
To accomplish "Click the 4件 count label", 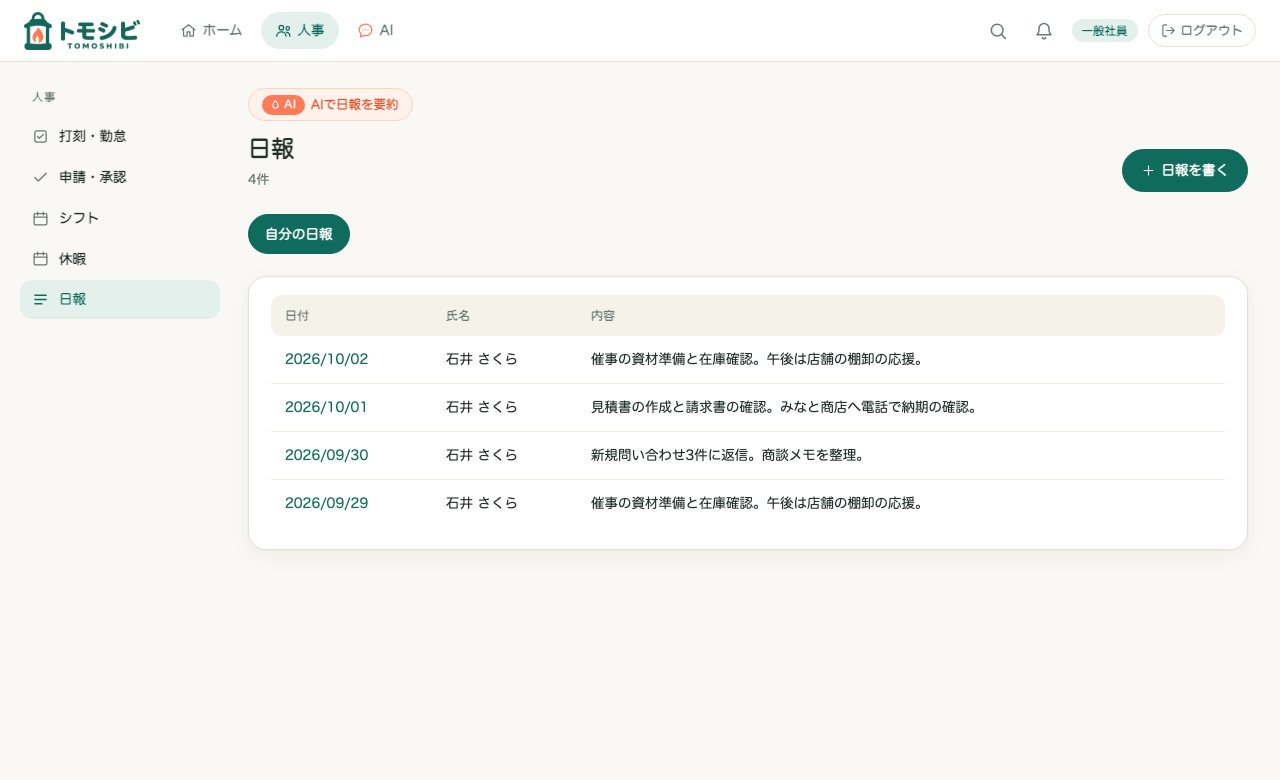I will 259,180.
